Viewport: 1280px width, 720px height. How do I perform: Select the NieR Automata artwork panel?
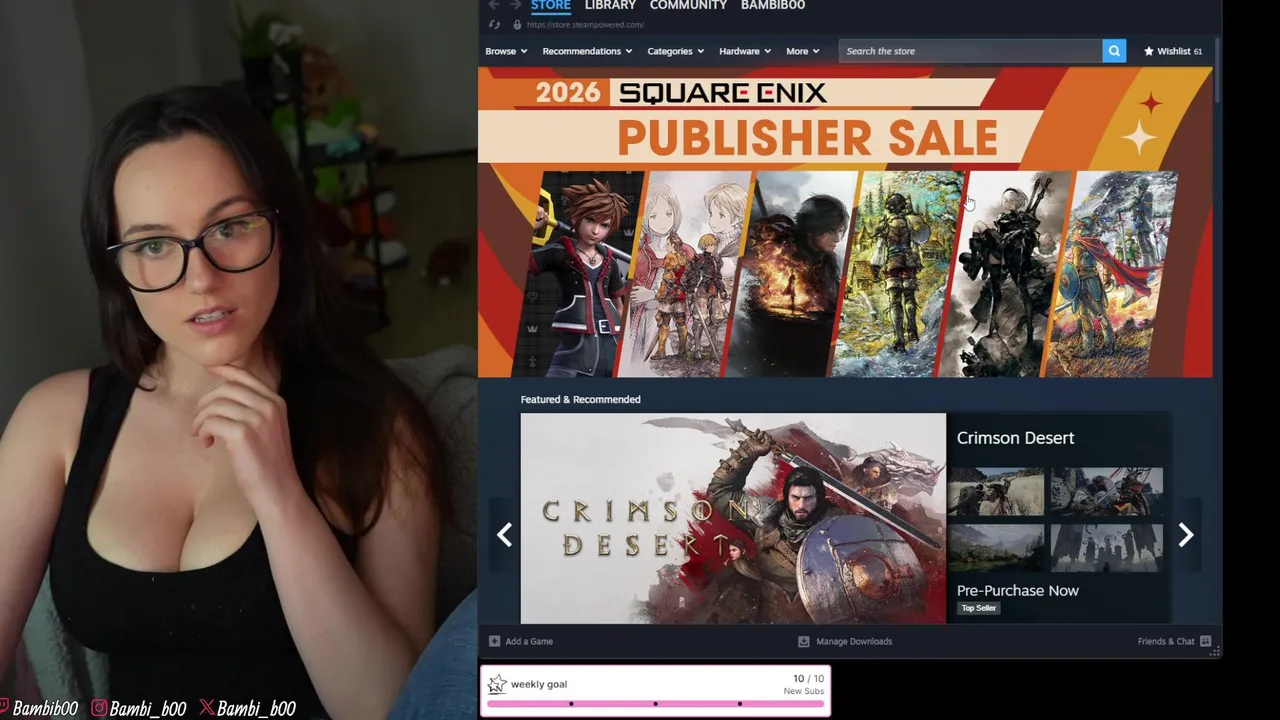(1005, 275)
